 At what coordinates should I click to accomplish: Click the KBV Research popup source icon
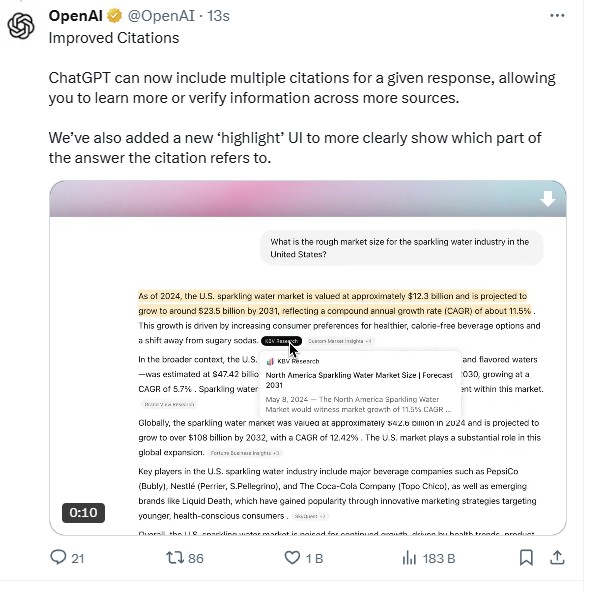point(270,361)
